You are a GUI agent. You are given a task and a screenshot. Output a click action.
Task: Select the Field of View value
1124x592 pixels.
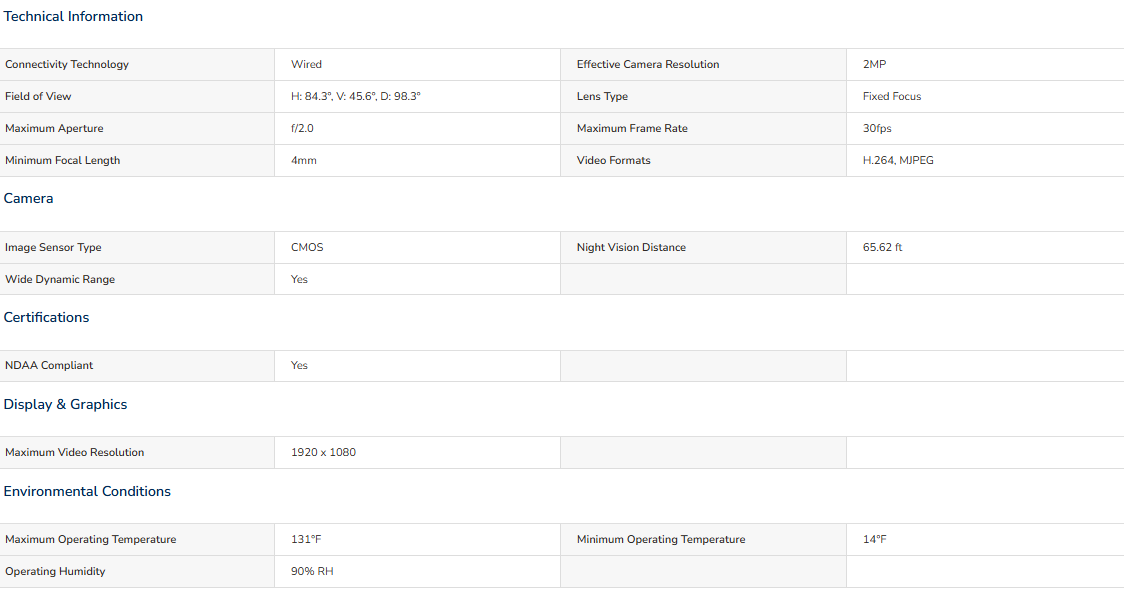coord(356,96)
